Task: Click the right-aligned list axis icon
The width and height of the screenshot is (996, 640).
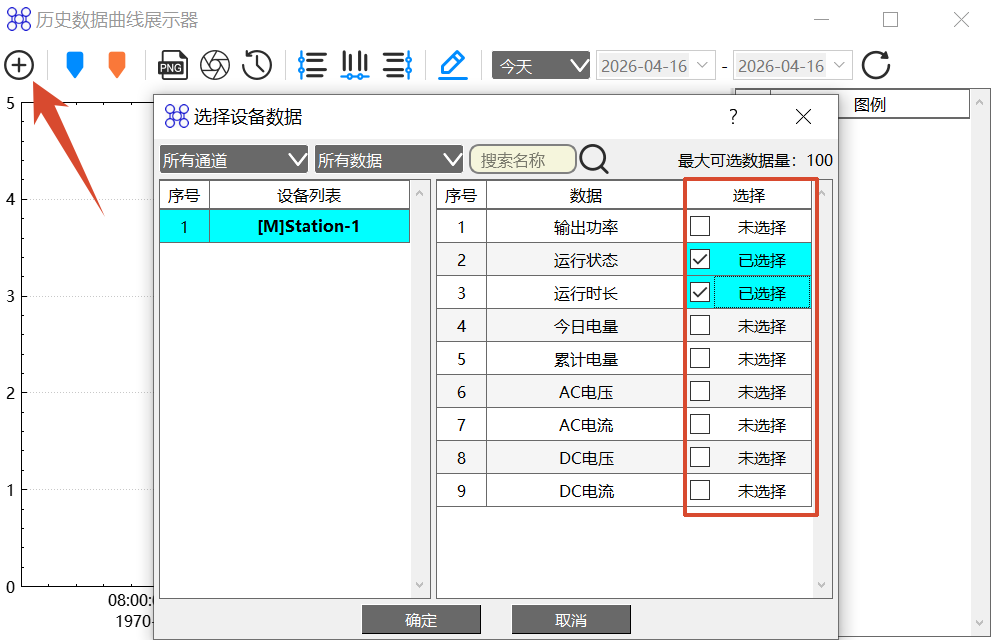Action: pyautogui.click(x=398, y=65)
